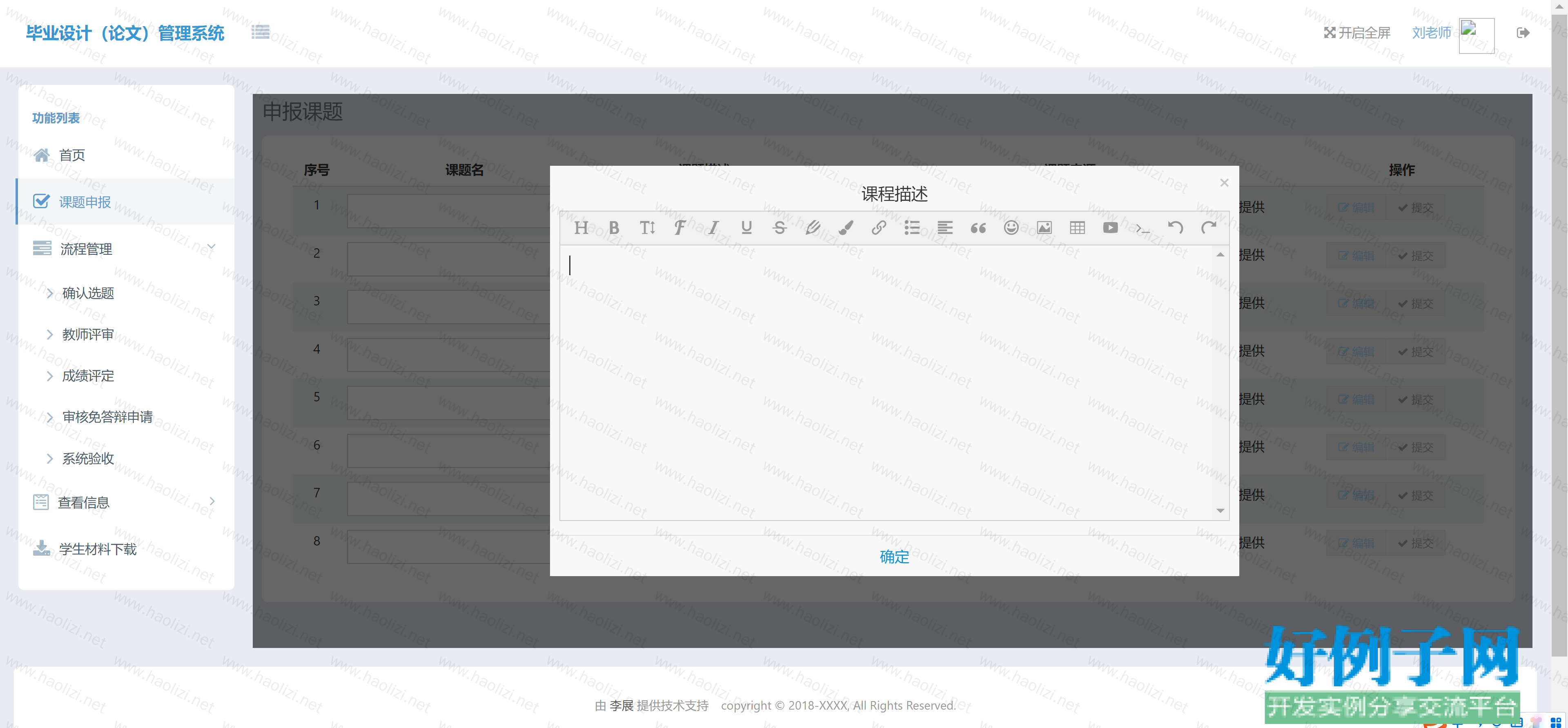This screenshot has height=728, width=1568.
Task: Click the undo arrow in editor toolbar
Action: pyautogui.click(x=1176, y=228)
